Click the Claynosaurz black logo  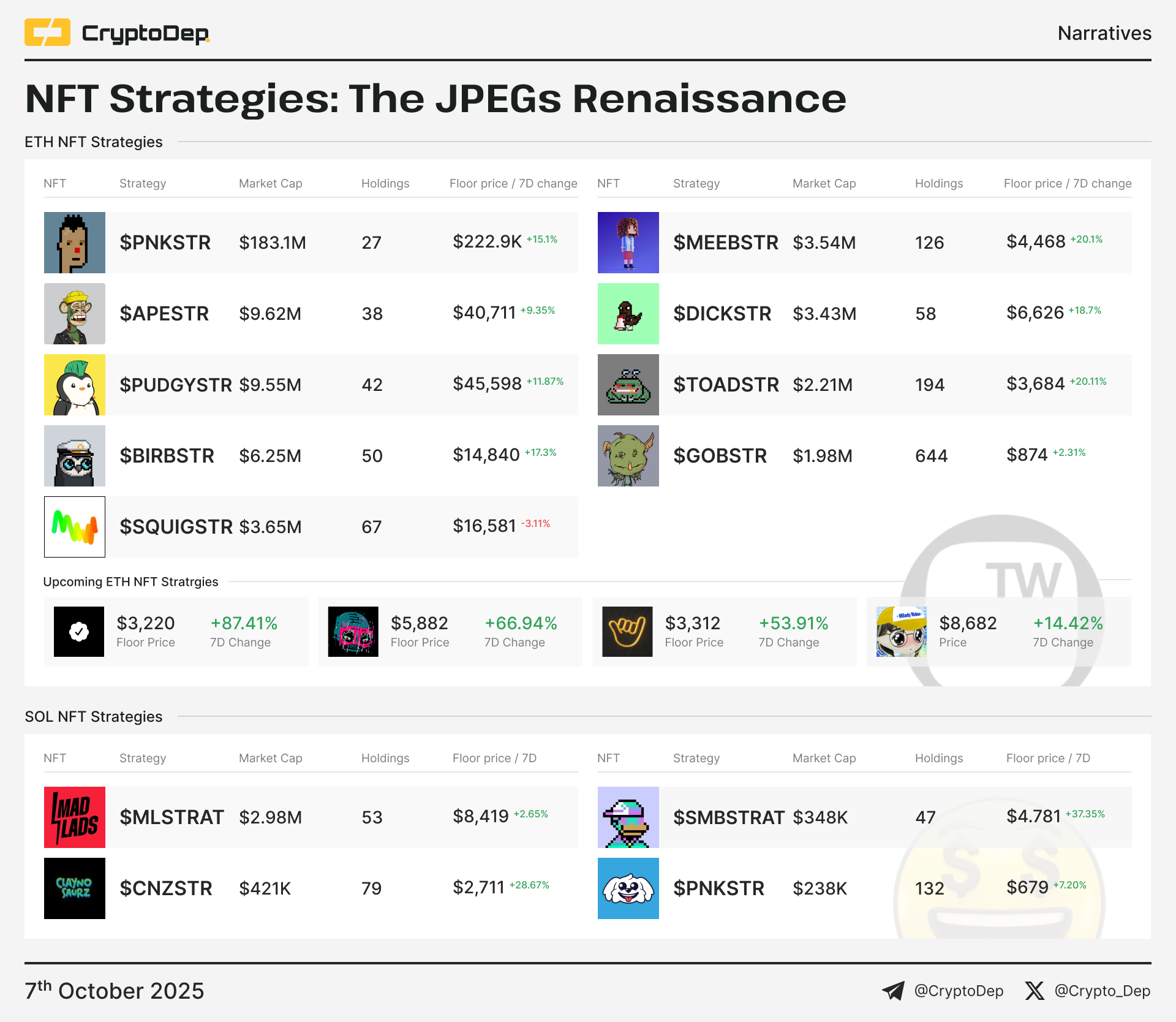coord(75,888)
